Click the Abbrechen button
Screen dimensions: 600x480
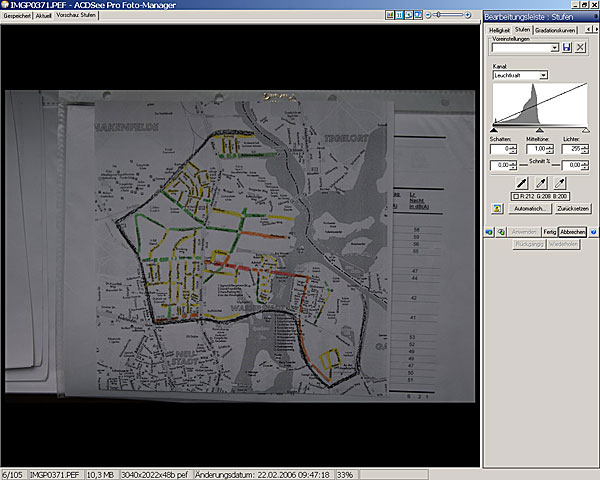(x=573, y=231)
